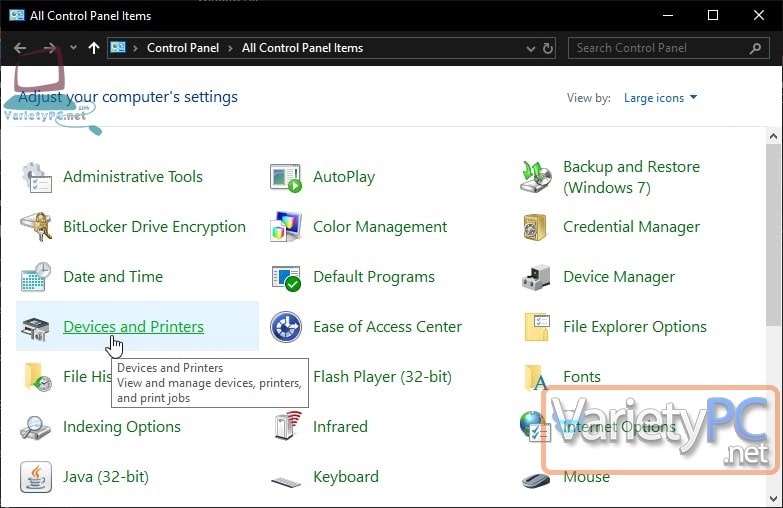This screenshot has height=508, width=783.
Task: Expand chevron before Control Panel breadcrumb
Action: 135,48
